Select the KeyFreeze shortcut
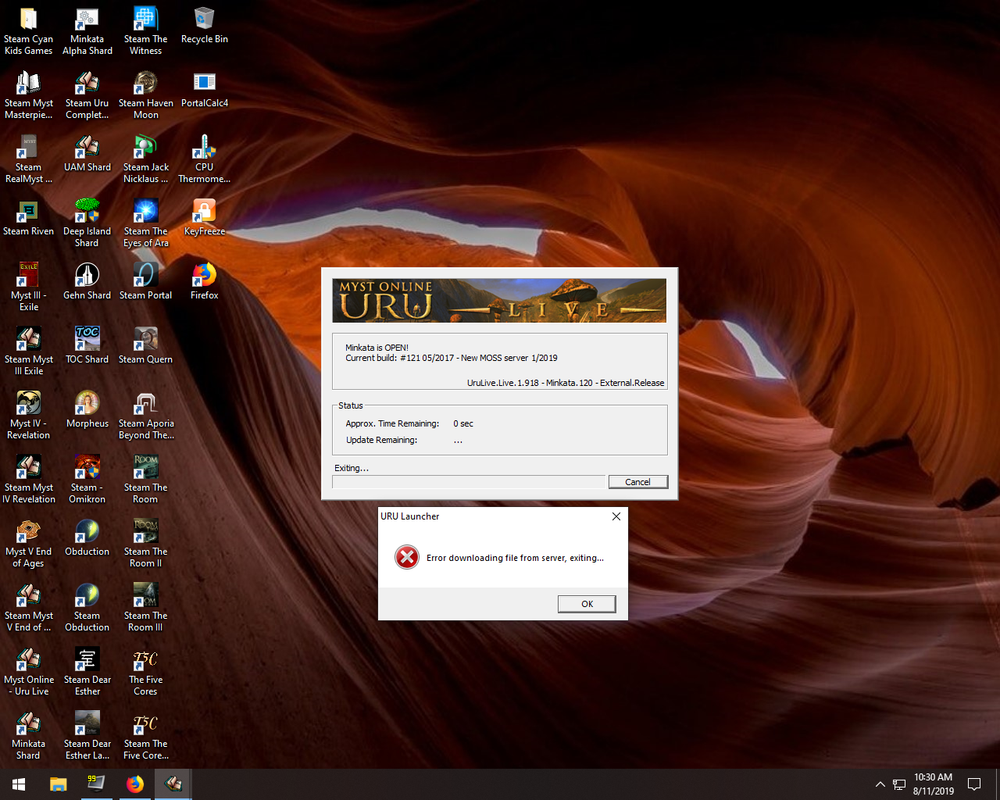 tap(204, 218)
